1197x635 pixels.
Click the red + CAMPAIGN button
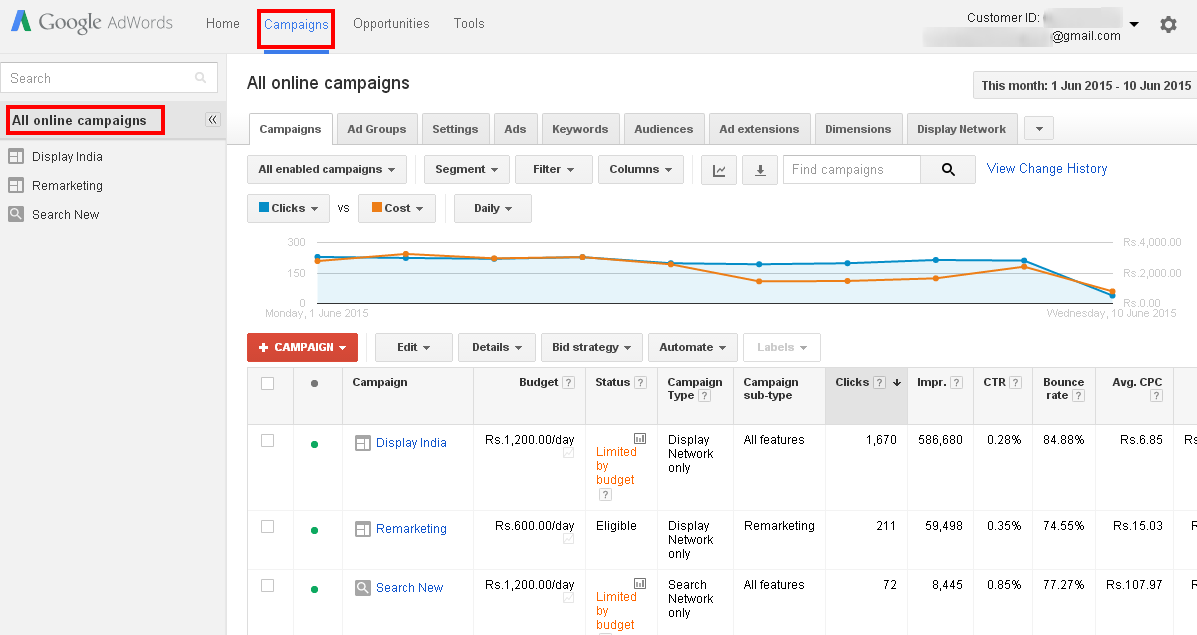303,347
